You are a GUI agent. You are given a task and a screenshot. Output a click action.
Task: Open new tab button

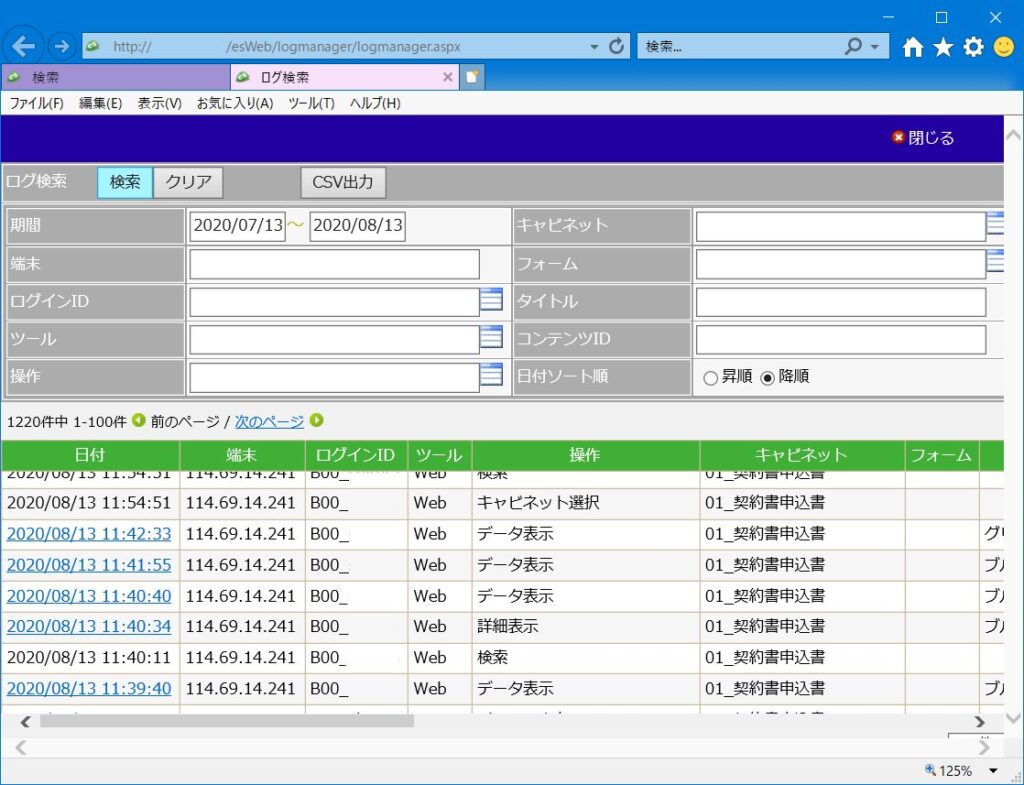472,77
